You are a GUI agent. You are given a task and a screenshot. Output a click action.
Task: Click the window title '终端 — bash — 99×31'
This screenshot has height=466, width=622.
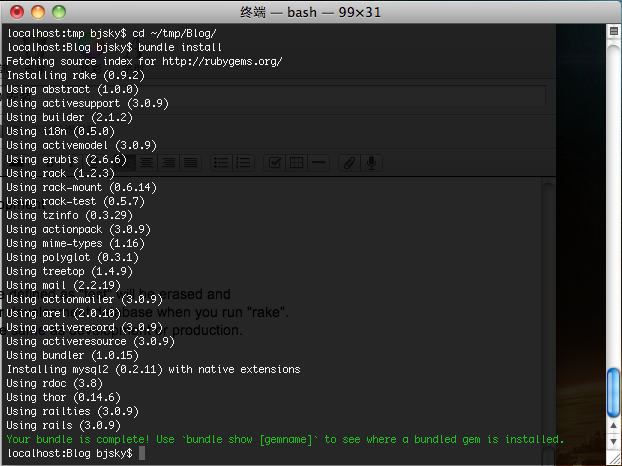tap(310, 12)
